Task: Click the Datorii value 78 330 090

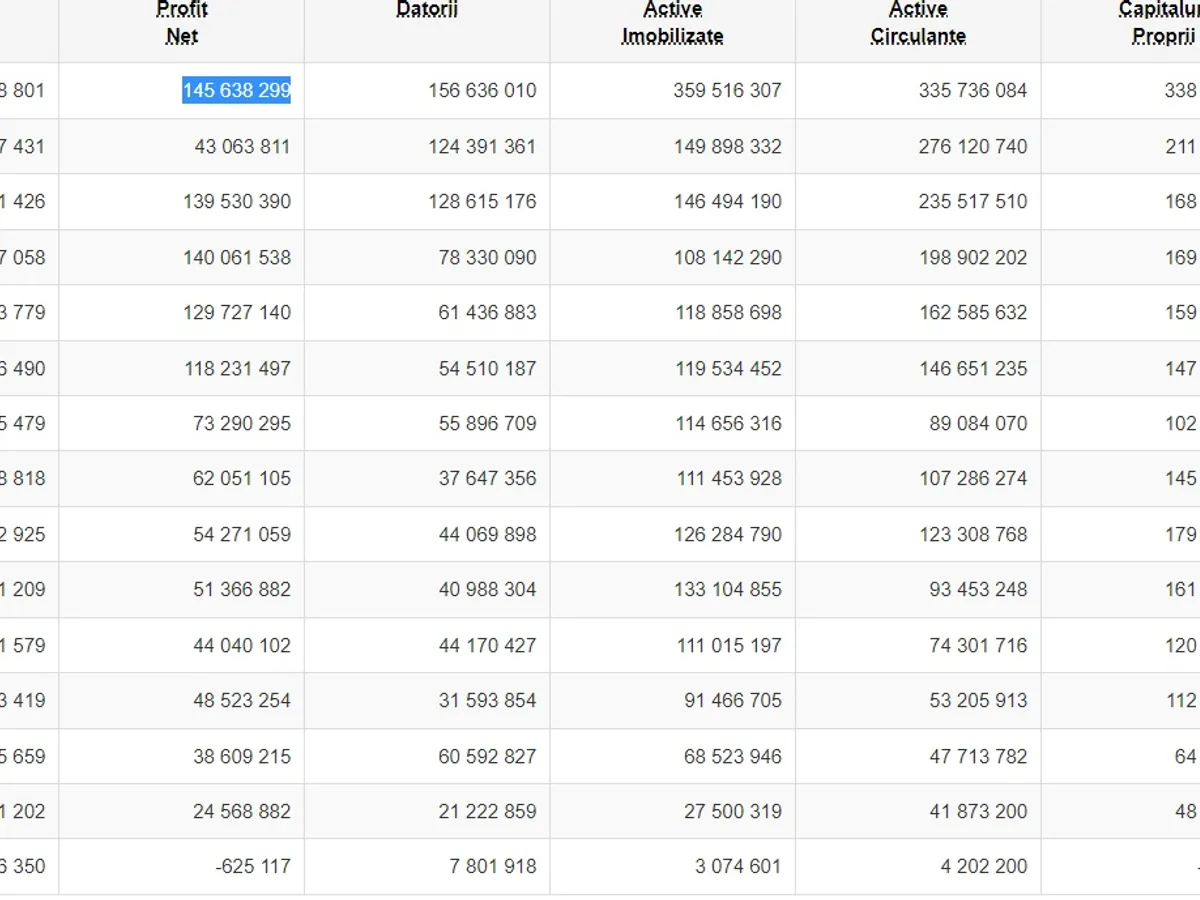Action: pos(487,258)
